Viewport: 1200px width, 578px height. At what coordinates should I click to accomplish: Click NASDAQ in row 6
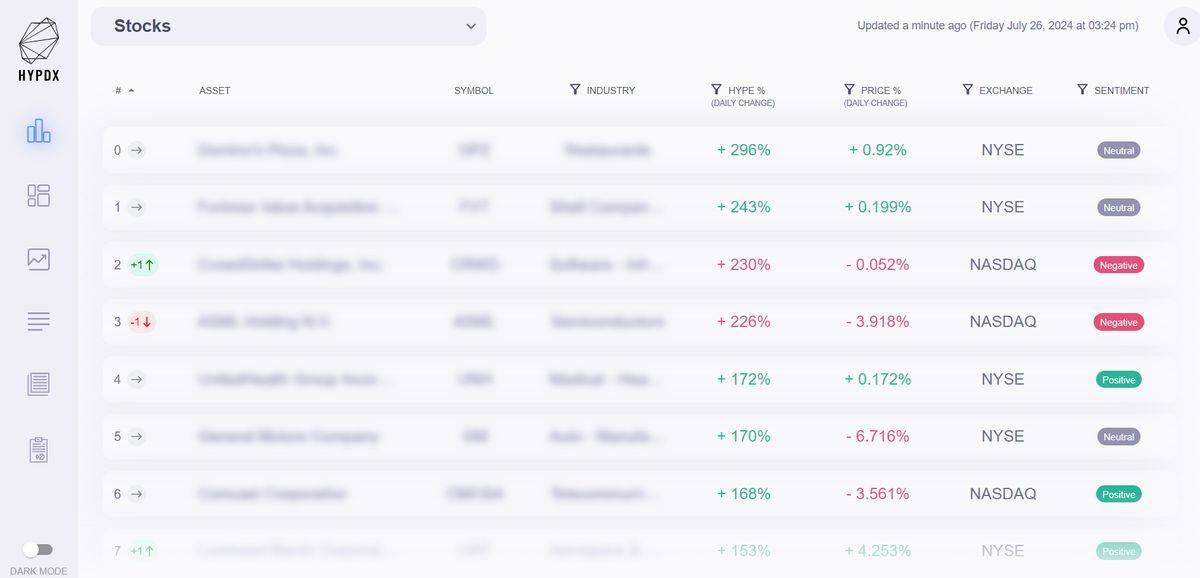tap(1003, 494)
